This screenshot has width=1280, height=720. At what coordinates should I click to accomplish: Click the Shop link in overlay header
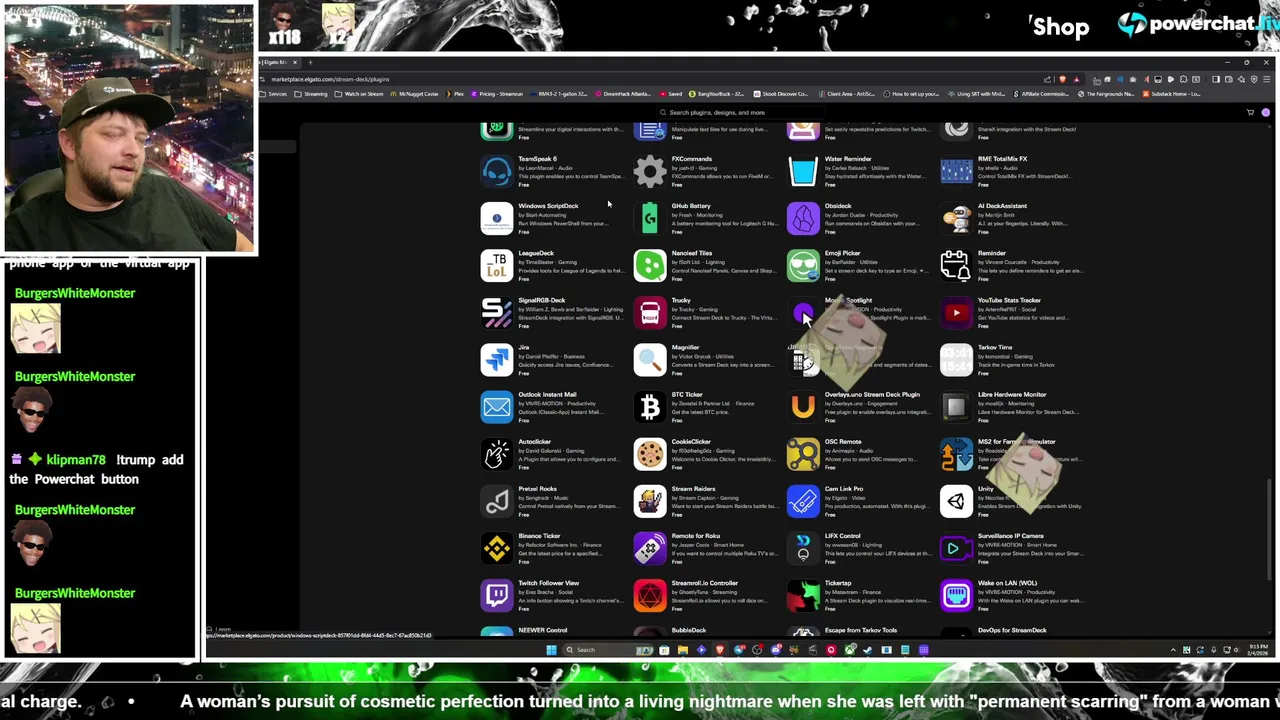coord(1060,27)
